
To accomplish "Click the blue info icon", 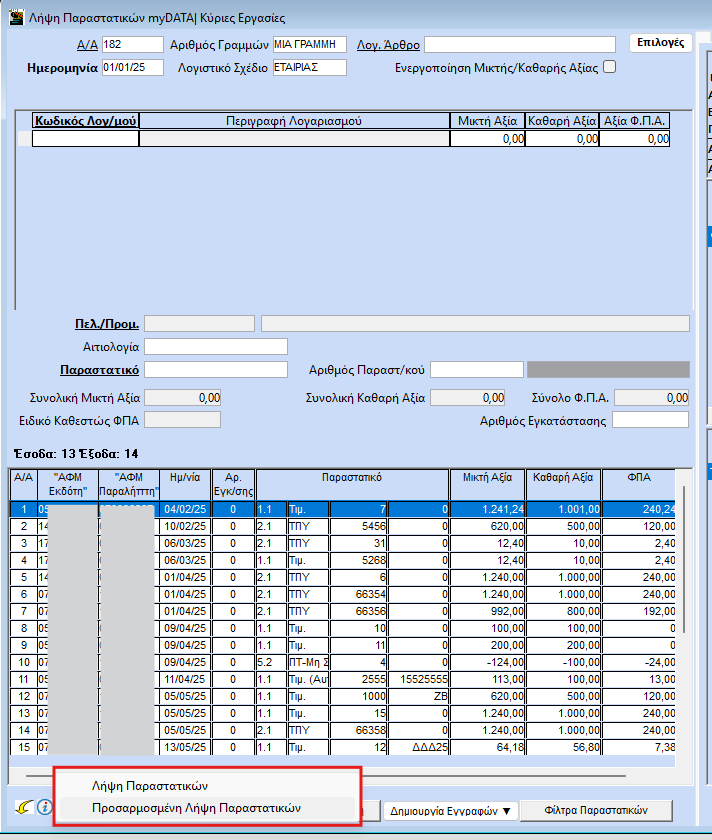I will 42,808.
